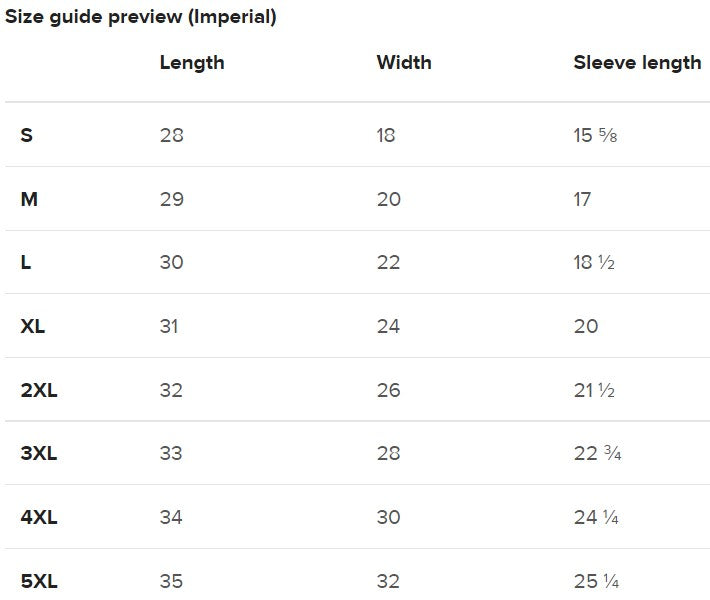Select the M size row label

pos(29,199)
